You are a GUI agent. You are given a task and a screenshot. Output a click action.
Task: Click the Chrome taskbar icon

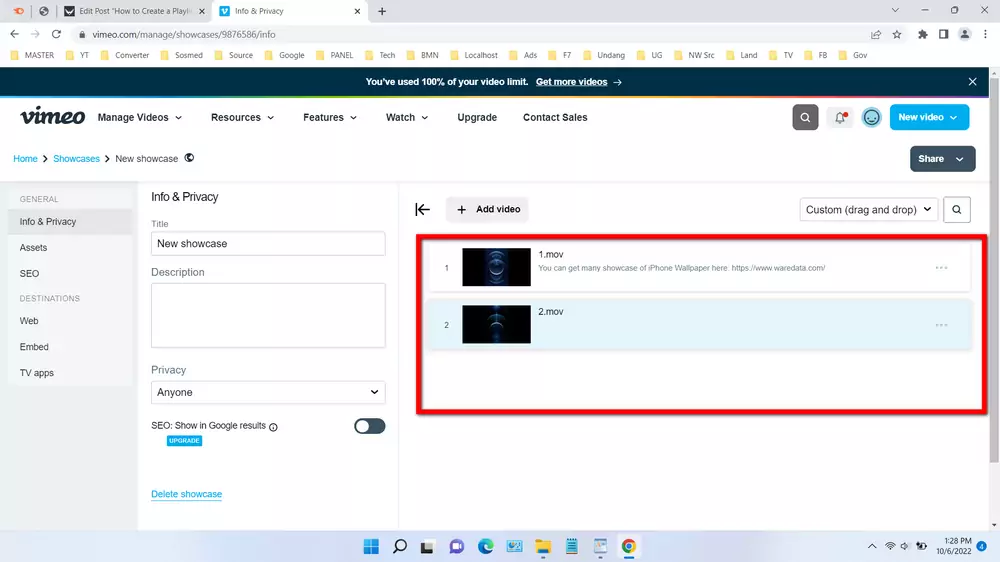tap(629, 547)
